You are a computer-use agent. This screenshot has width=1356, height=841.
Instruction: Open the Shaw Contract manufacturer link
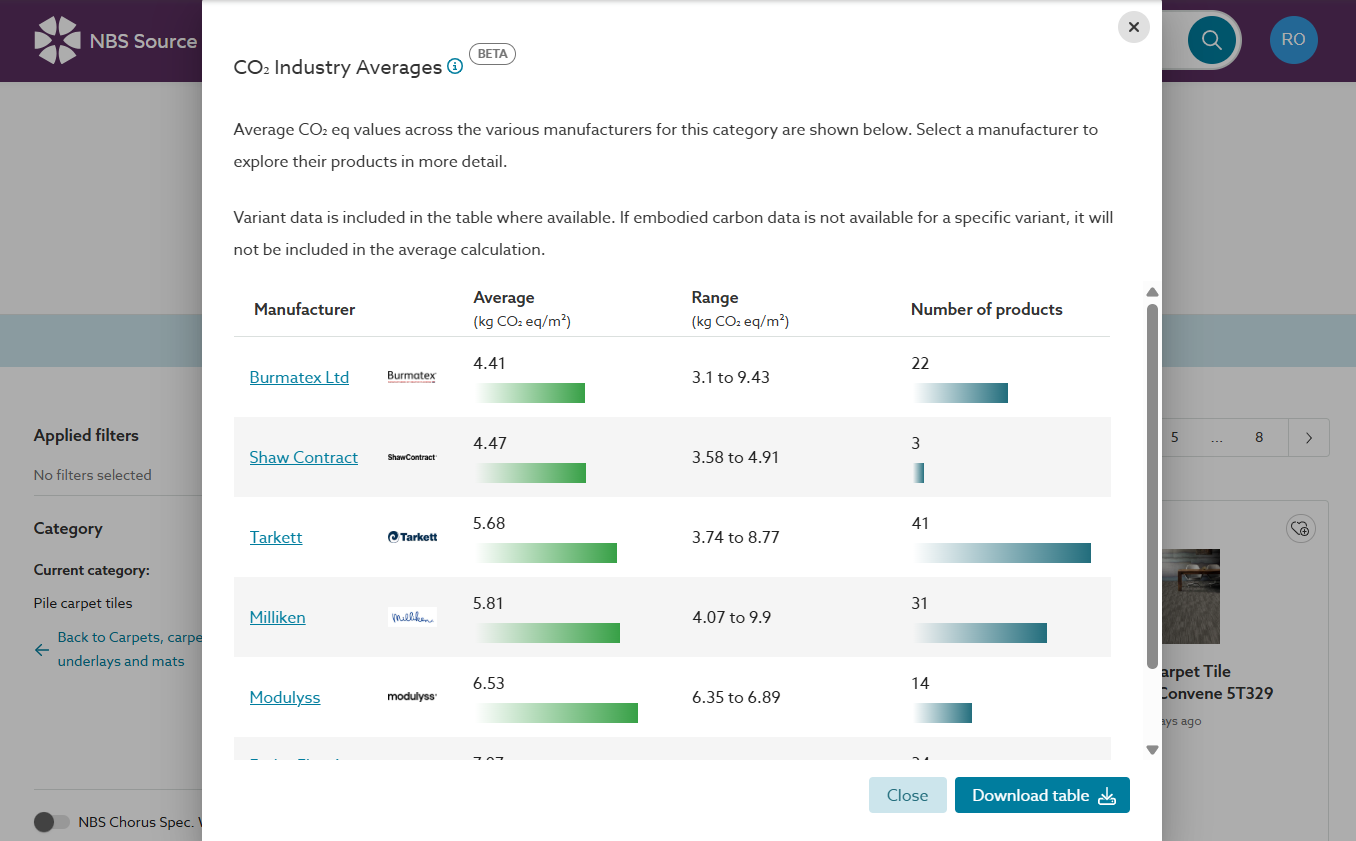click(303, 457)
